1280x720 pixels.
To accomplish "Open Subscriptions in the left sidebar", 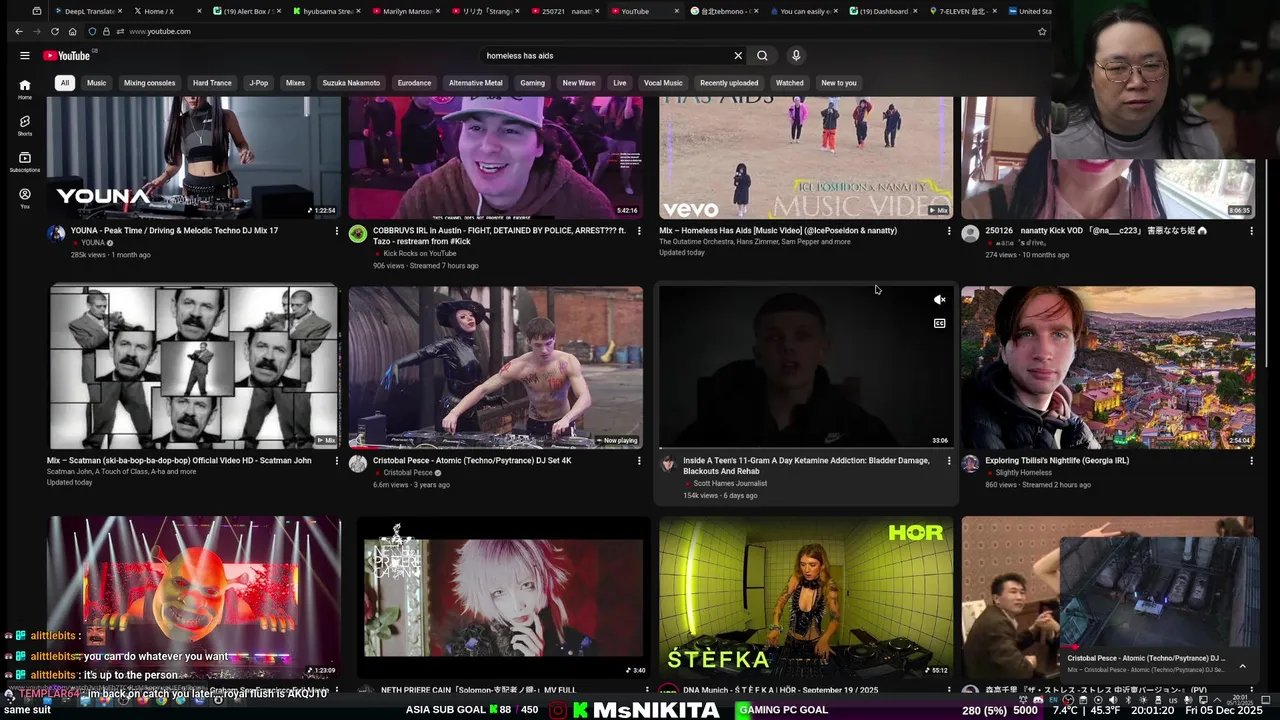I will 25,162.
